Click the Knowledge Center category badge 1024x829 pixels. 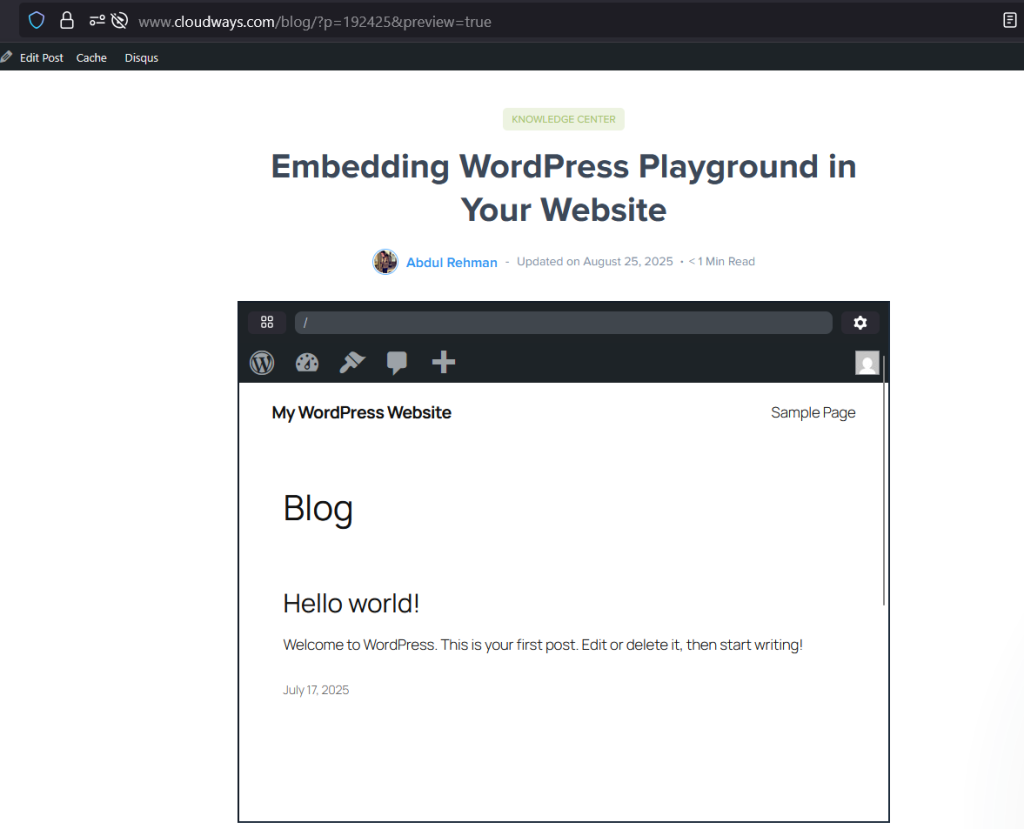coord(564,119)
